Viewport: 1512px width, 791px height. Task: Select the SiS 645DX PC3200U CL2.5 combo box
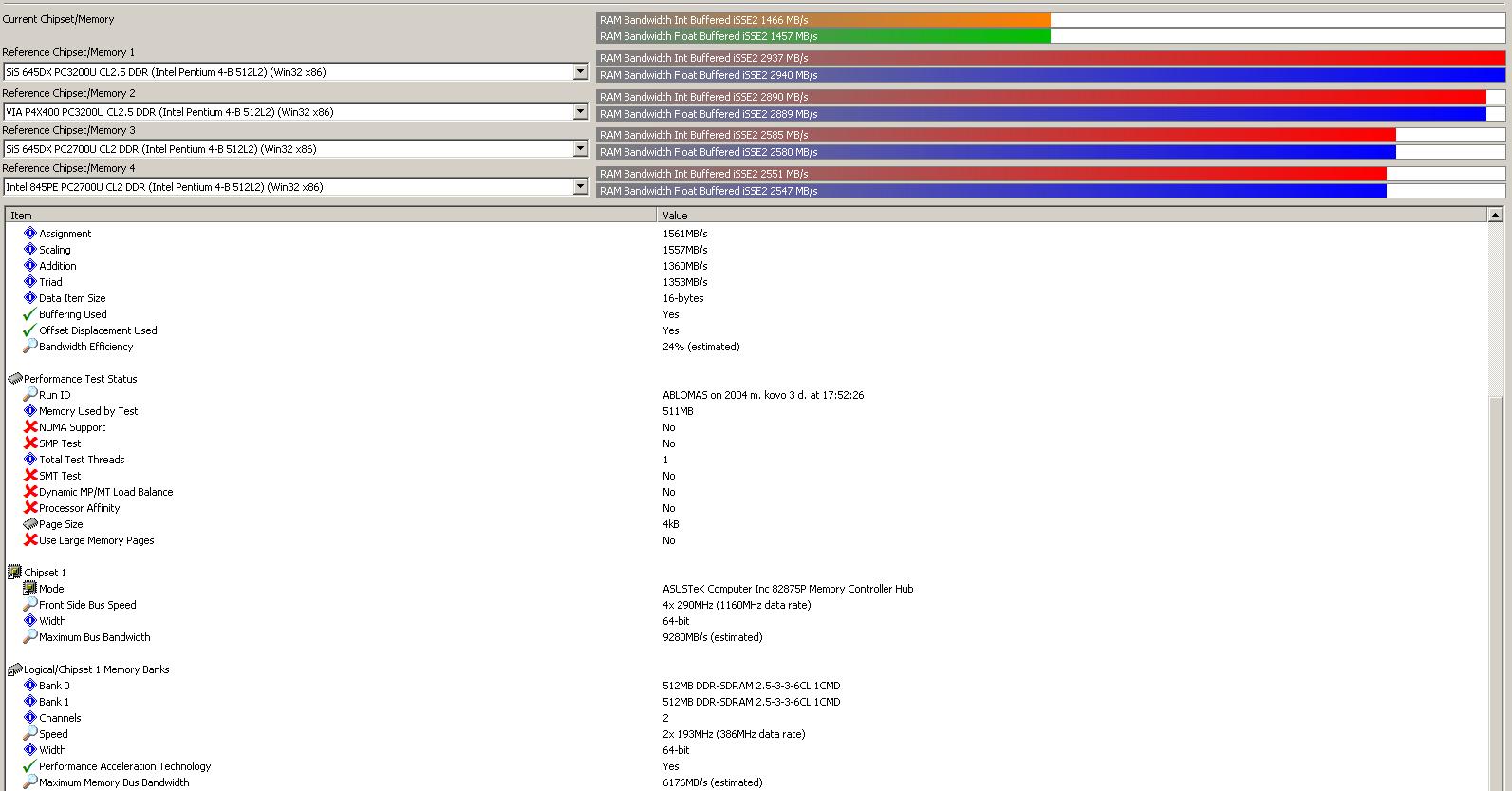pos(296,72)
